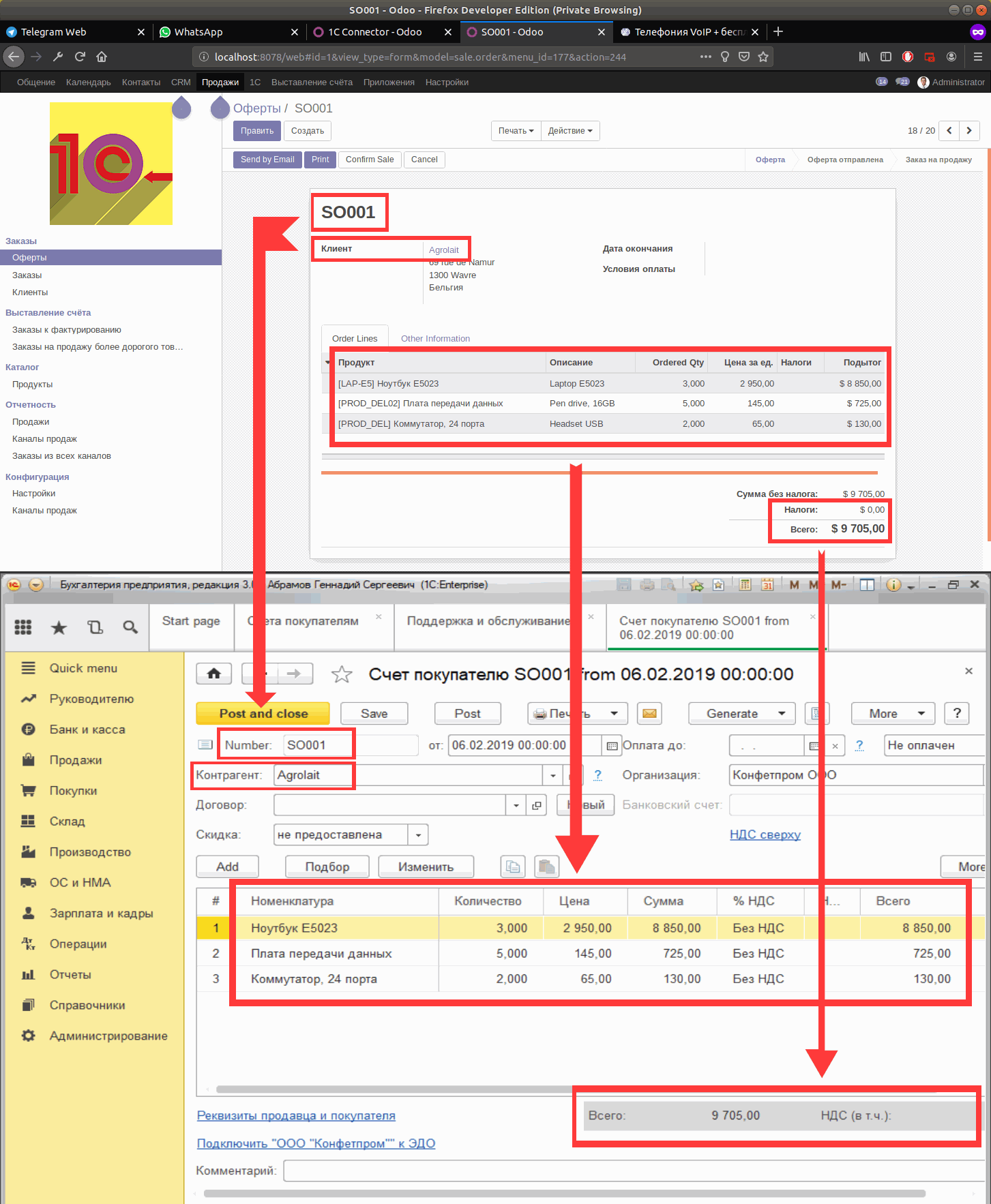The image size is (991, 1204).
Task: Click the email envelope icon in 1C
Action: click(649, 713)
